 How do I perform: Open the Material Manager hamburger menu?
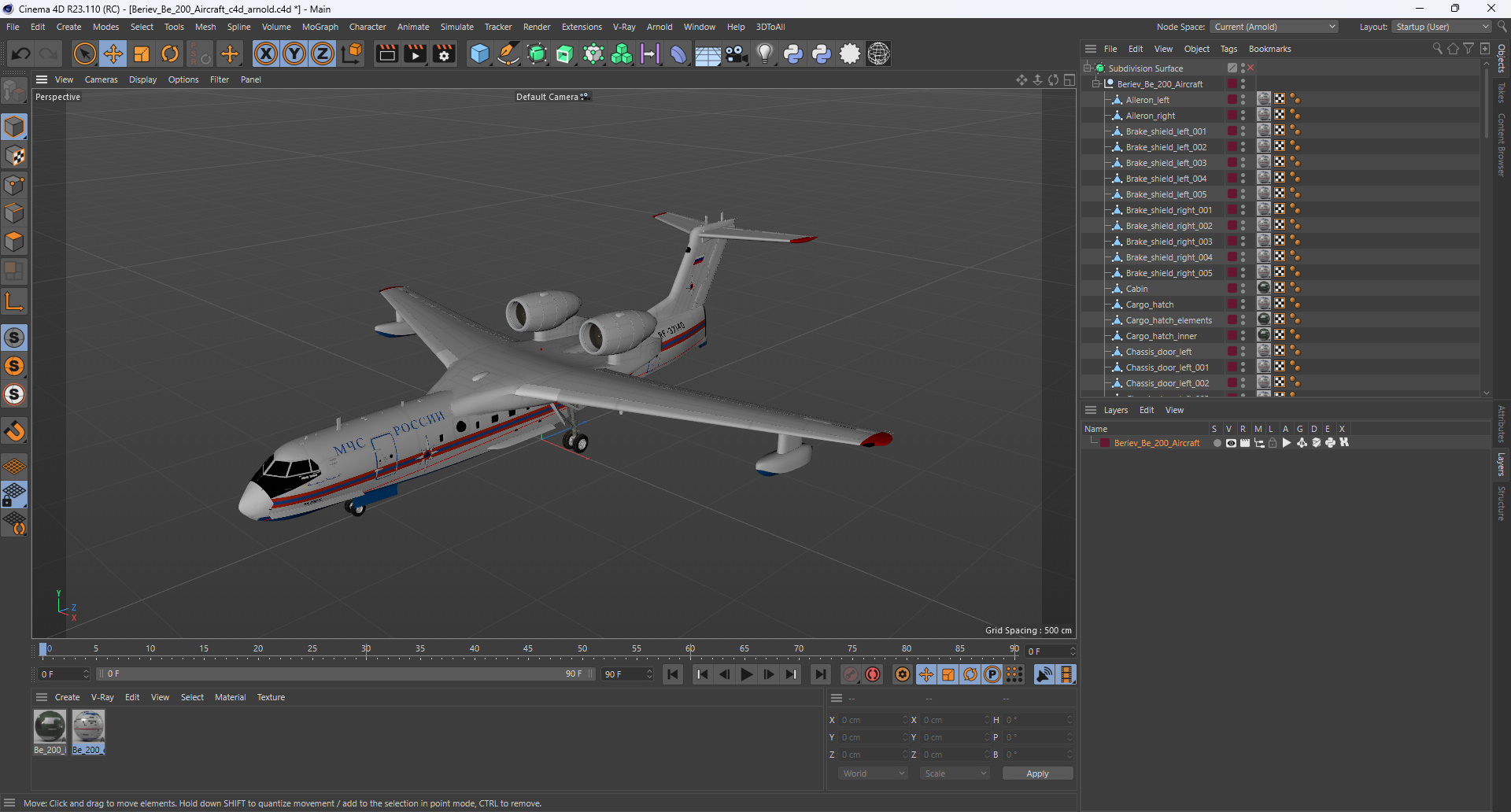click(42, 697)
